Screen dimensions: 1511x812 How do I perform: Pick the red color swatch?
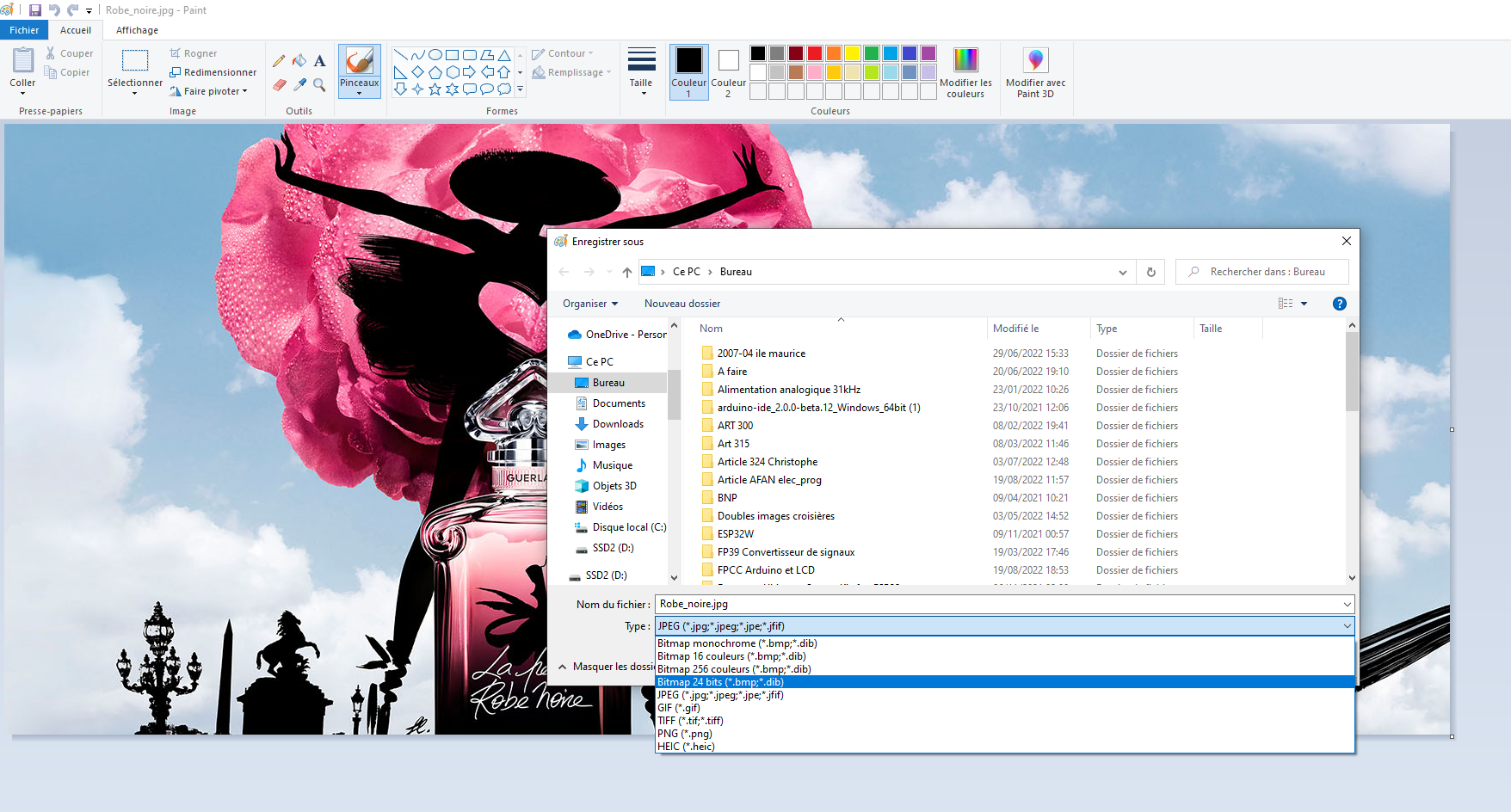point(814,53)
